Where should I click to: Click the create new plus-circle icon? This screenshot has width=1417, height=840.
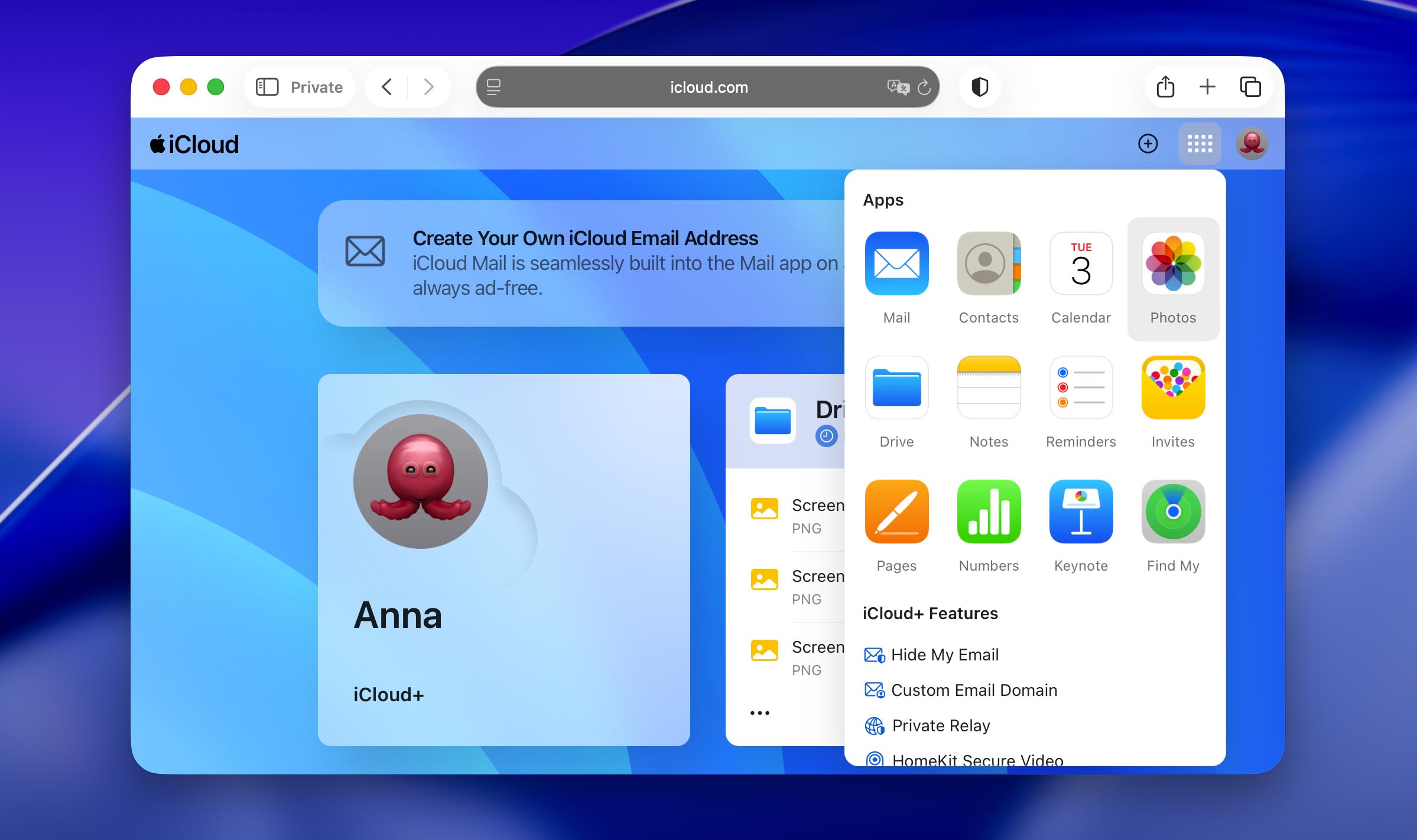tap(1148, 144)
